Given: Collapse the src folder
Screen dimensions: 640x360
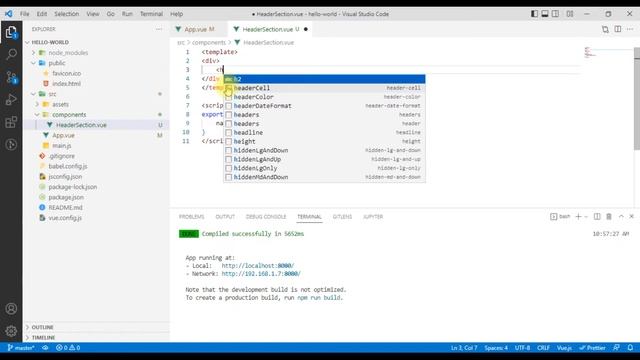Looking at the screenshot, I should pyautogui.click(x=34, y=94).
